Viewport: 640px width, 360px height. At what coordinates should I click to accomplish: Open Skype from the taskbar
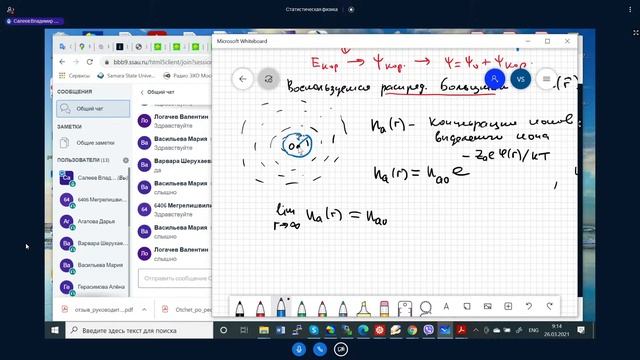point(313,330)
